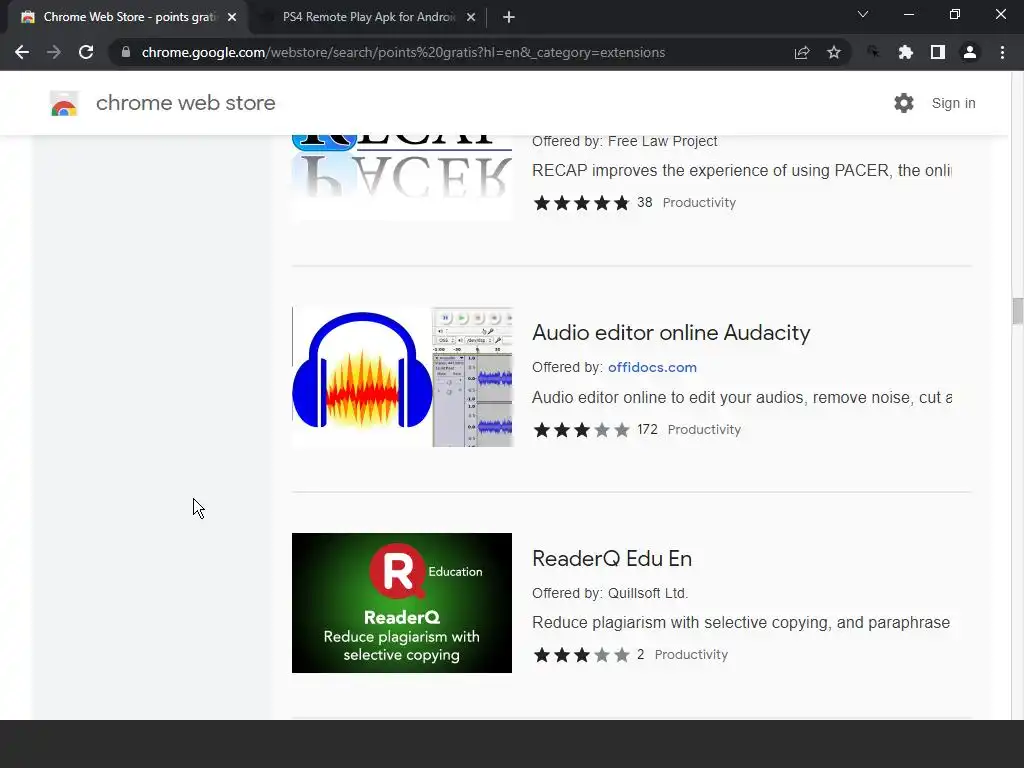1024x768 pixels.
Task: Click the page vertical scrollbar thumb
Action: click(x=1017, y=310)
